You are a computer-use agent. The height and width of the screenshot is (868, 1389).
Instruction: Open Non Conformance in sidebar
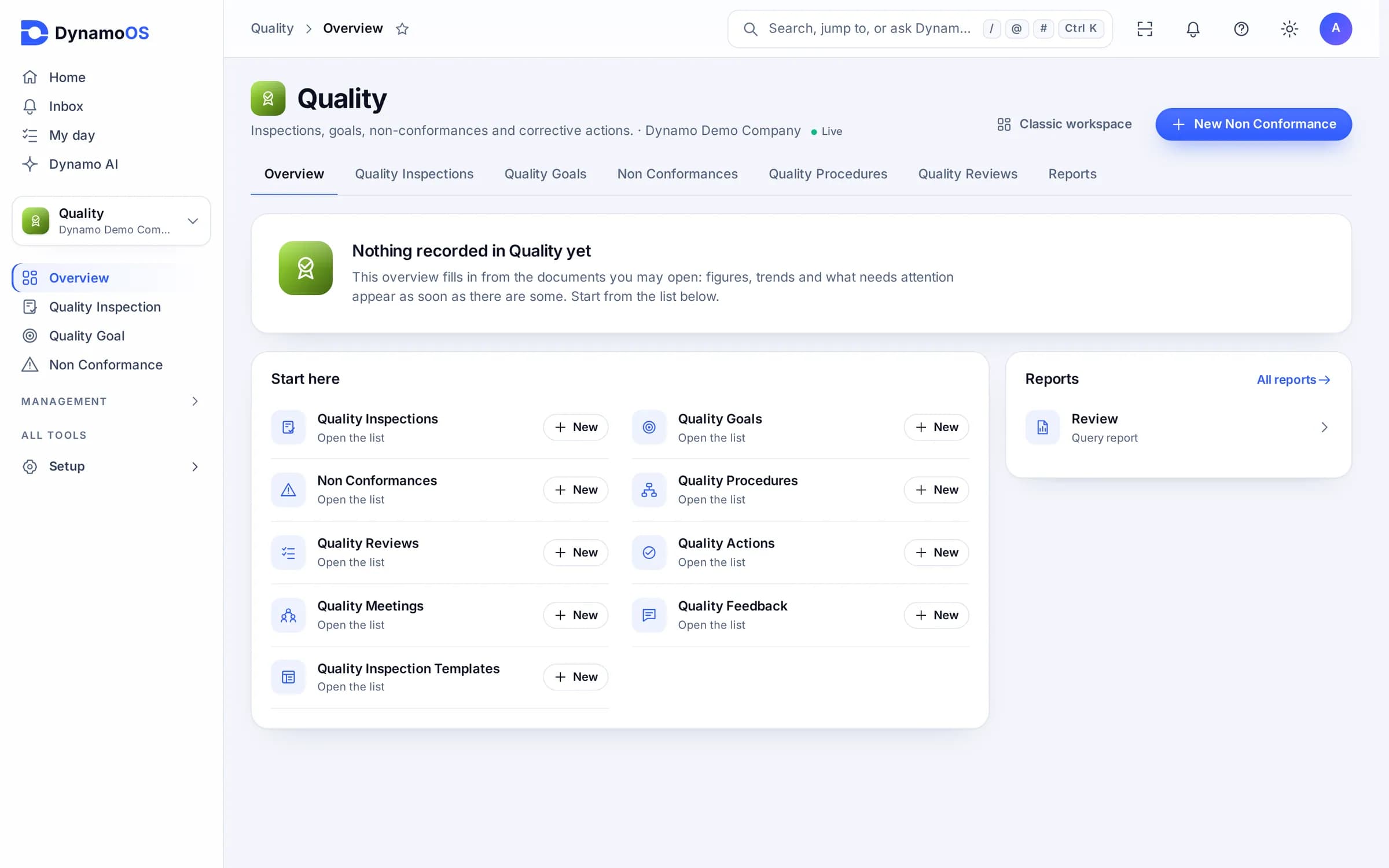[111, 365]
